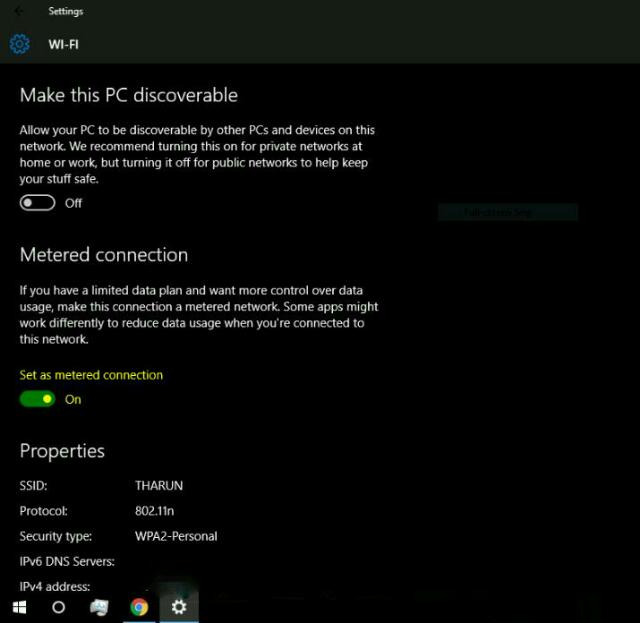Screen dimensions: 640x623
Task: Enable the Make this PC discoverable switch
Action: [38, 203]
